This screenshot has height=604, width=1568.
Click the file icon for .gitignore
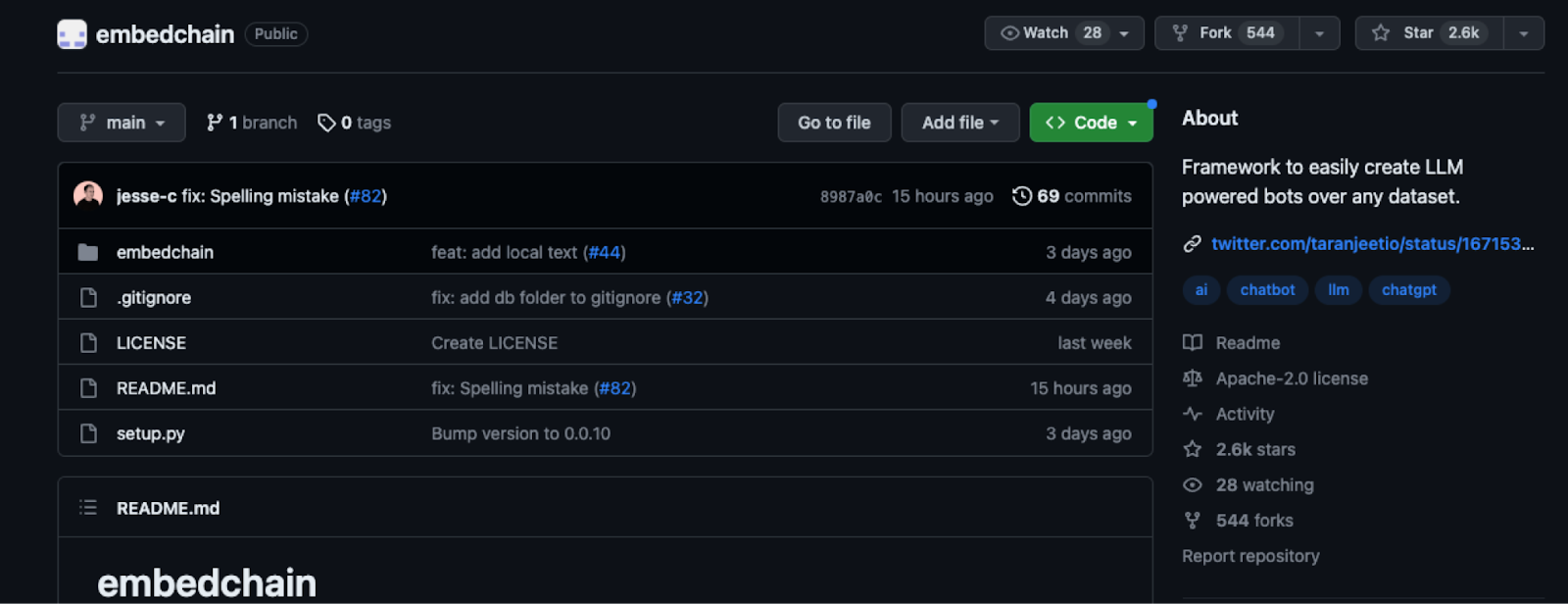pyautogui.click(x=88, y=297)
